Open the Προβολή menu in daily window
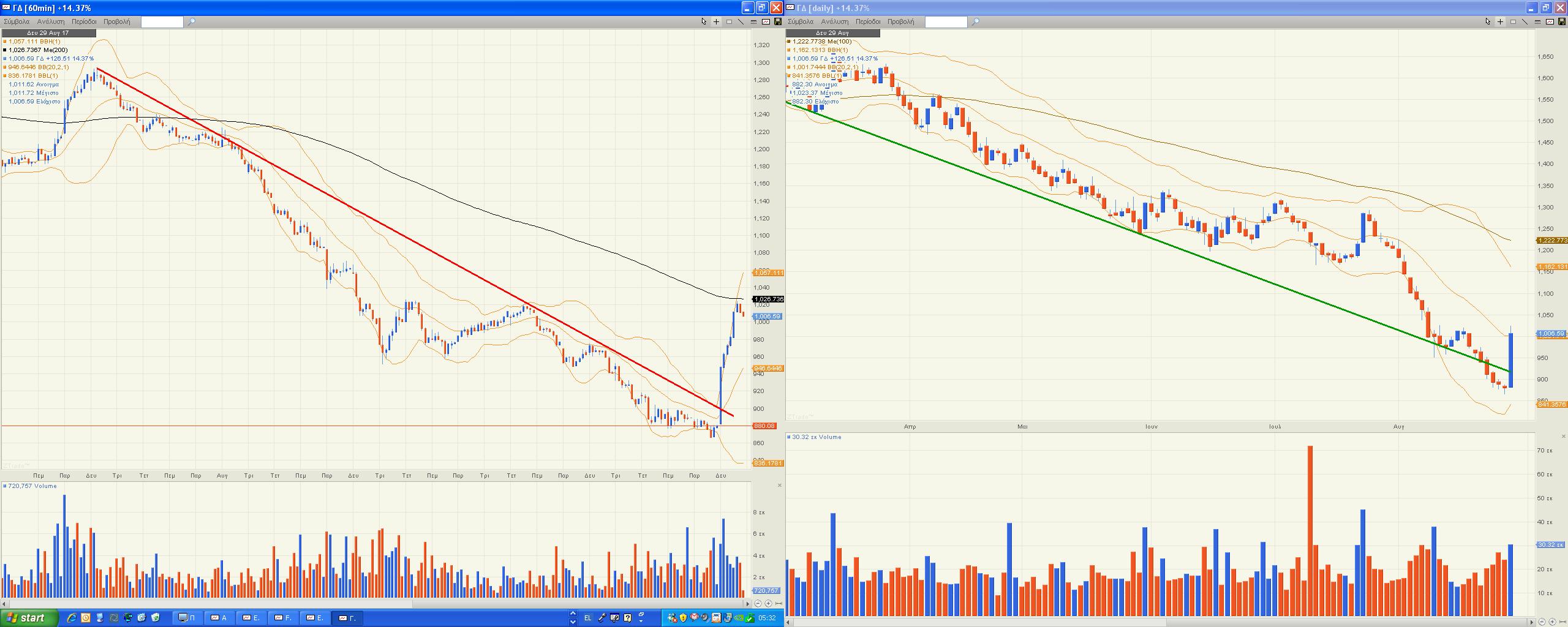Viewport: 1568px width, 627px height. [x=900, y=21]
